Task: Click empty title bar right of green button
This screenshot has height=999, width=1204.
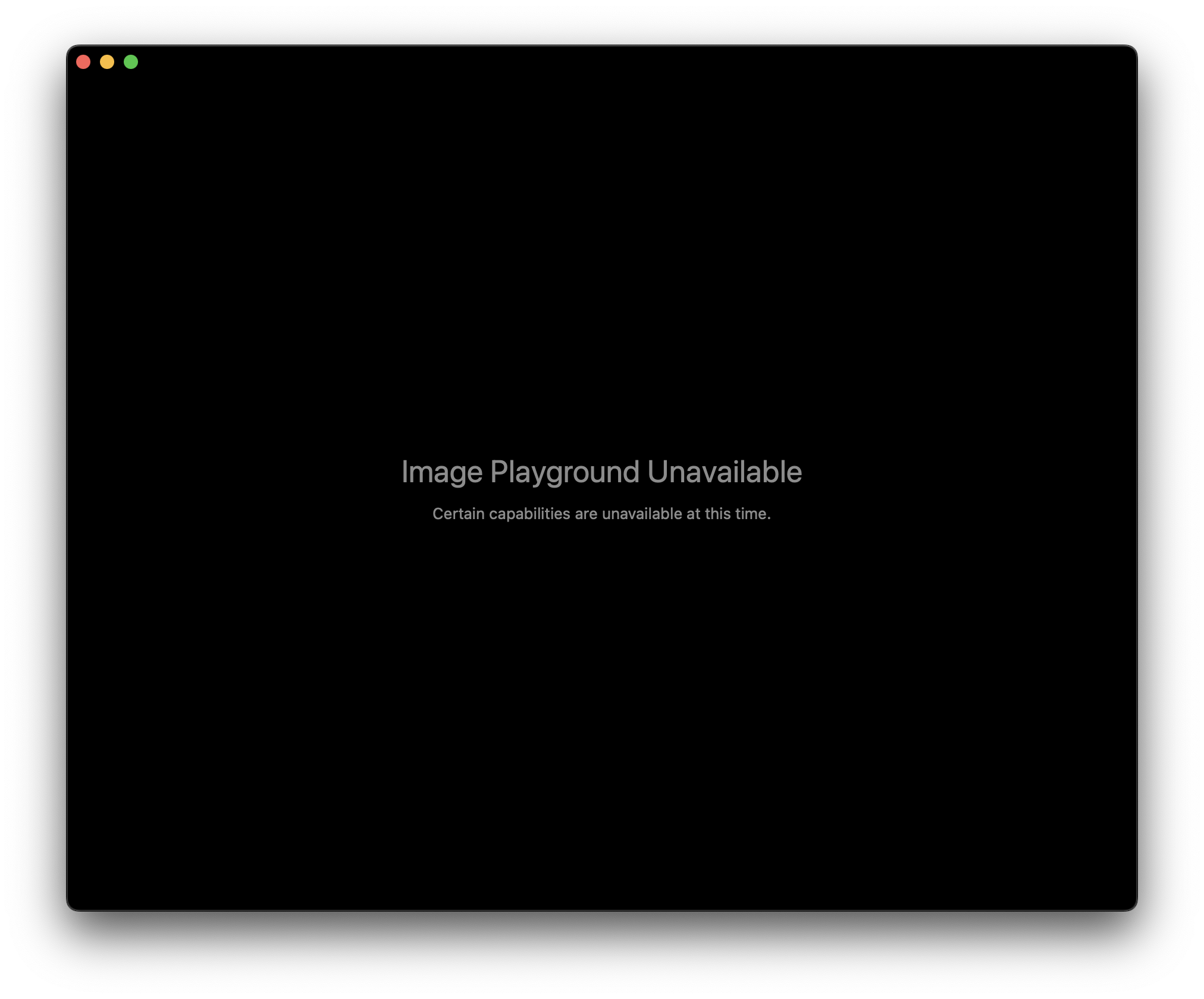Action: click(x=595, y=62)
